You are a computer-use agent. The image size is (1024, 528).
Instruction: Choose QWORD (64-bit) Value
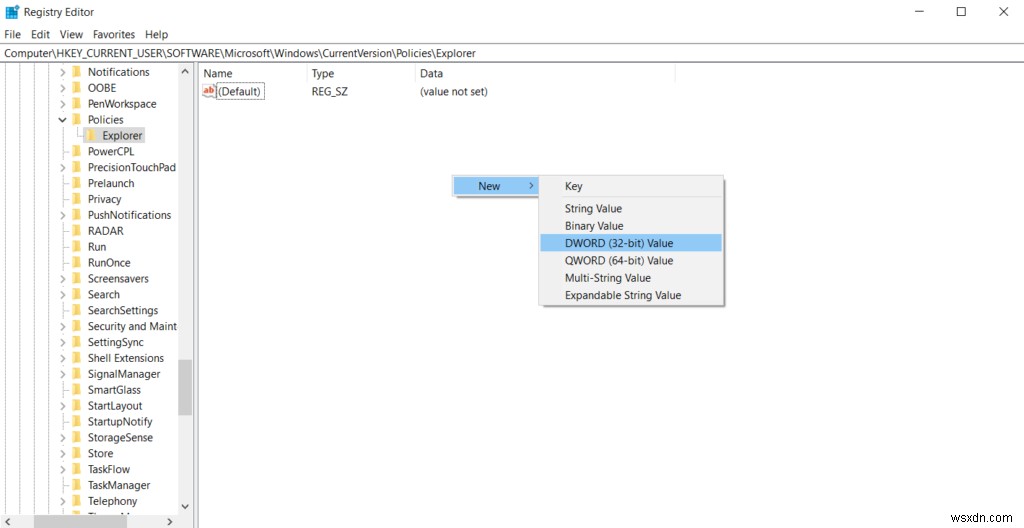click(x=632, y=260)
